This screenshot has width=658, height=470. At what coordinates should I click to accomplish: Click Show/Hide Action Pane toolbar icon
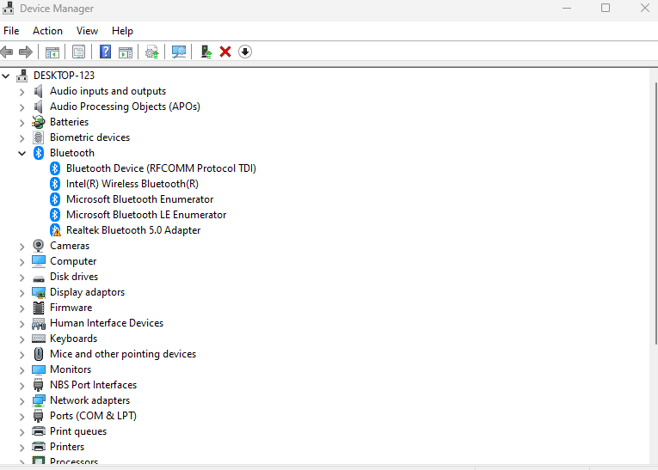coord(125,52)
